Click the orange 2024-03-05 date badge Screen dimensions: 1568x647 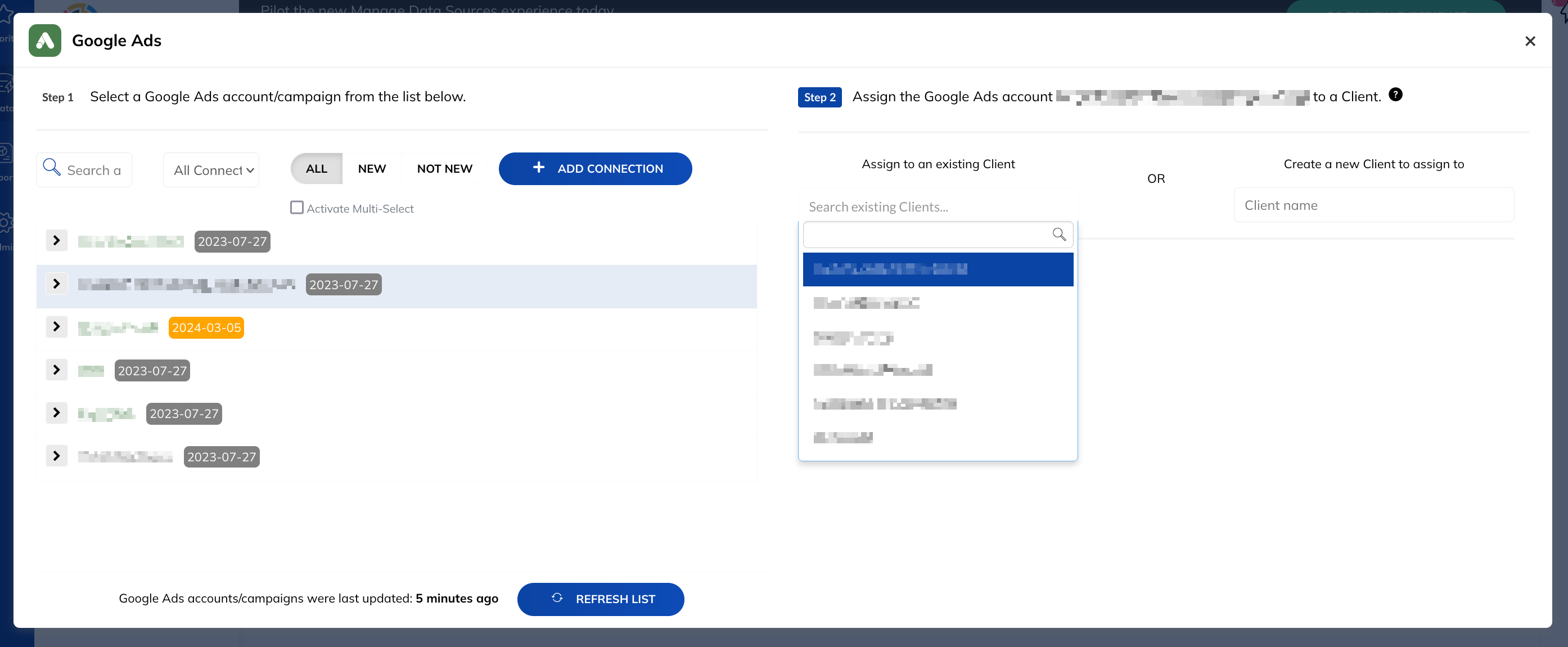point(206,327)
